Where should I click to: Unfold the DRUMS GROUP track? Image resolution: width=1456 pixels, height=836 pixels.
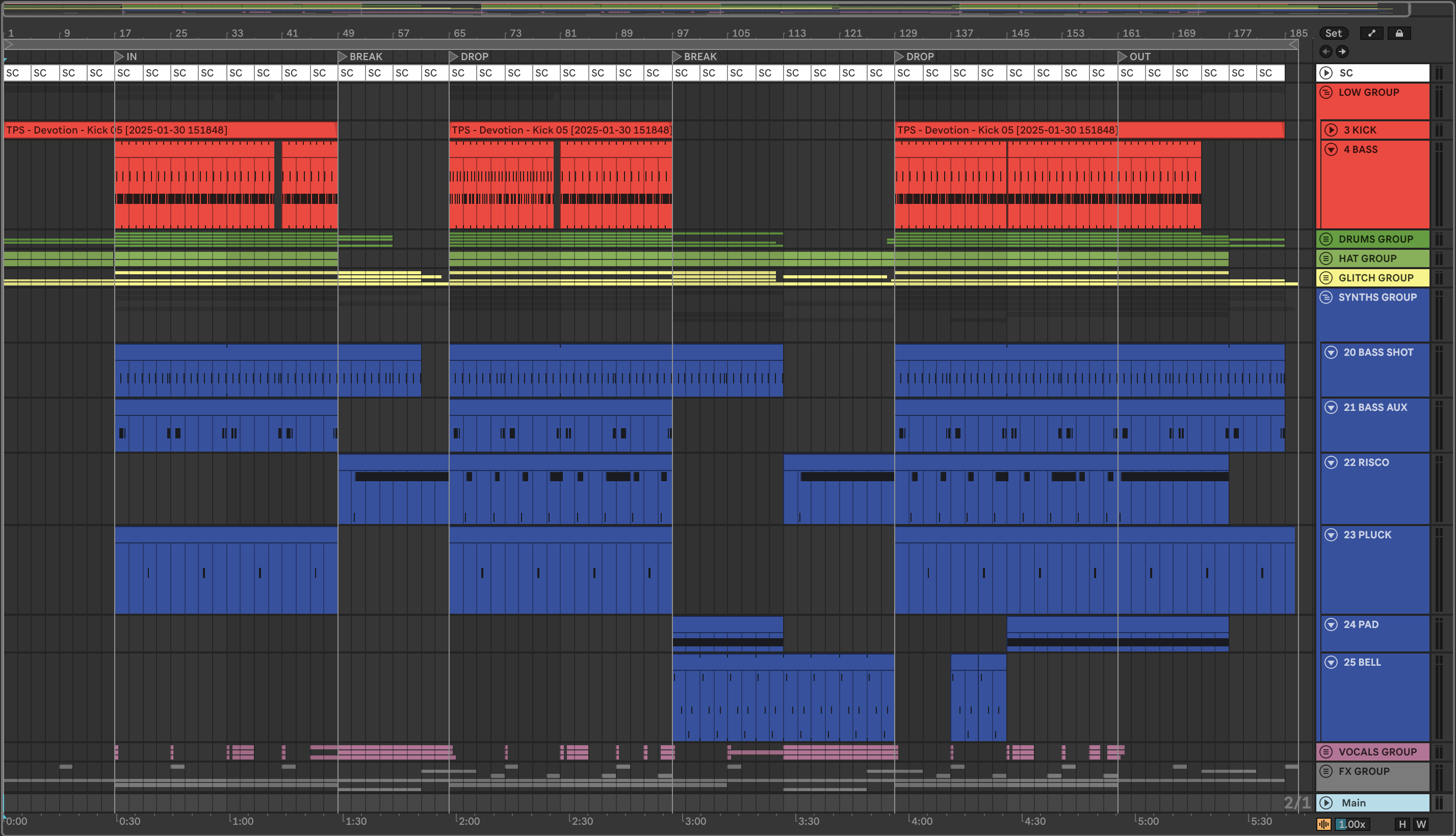[x=1326, y=240]
